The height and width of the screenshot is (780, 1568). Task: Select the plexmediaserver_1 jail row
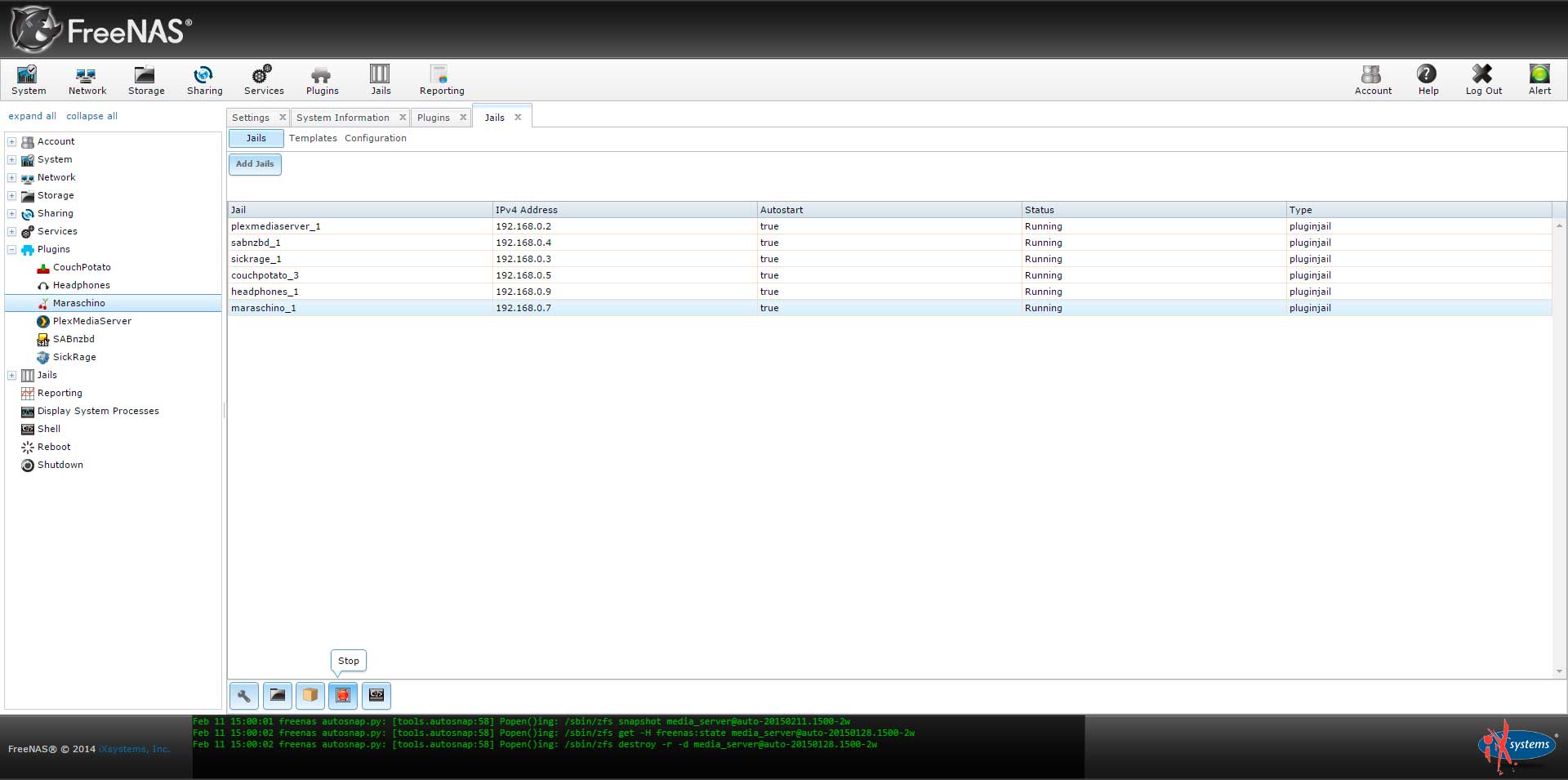click(889, 226)
